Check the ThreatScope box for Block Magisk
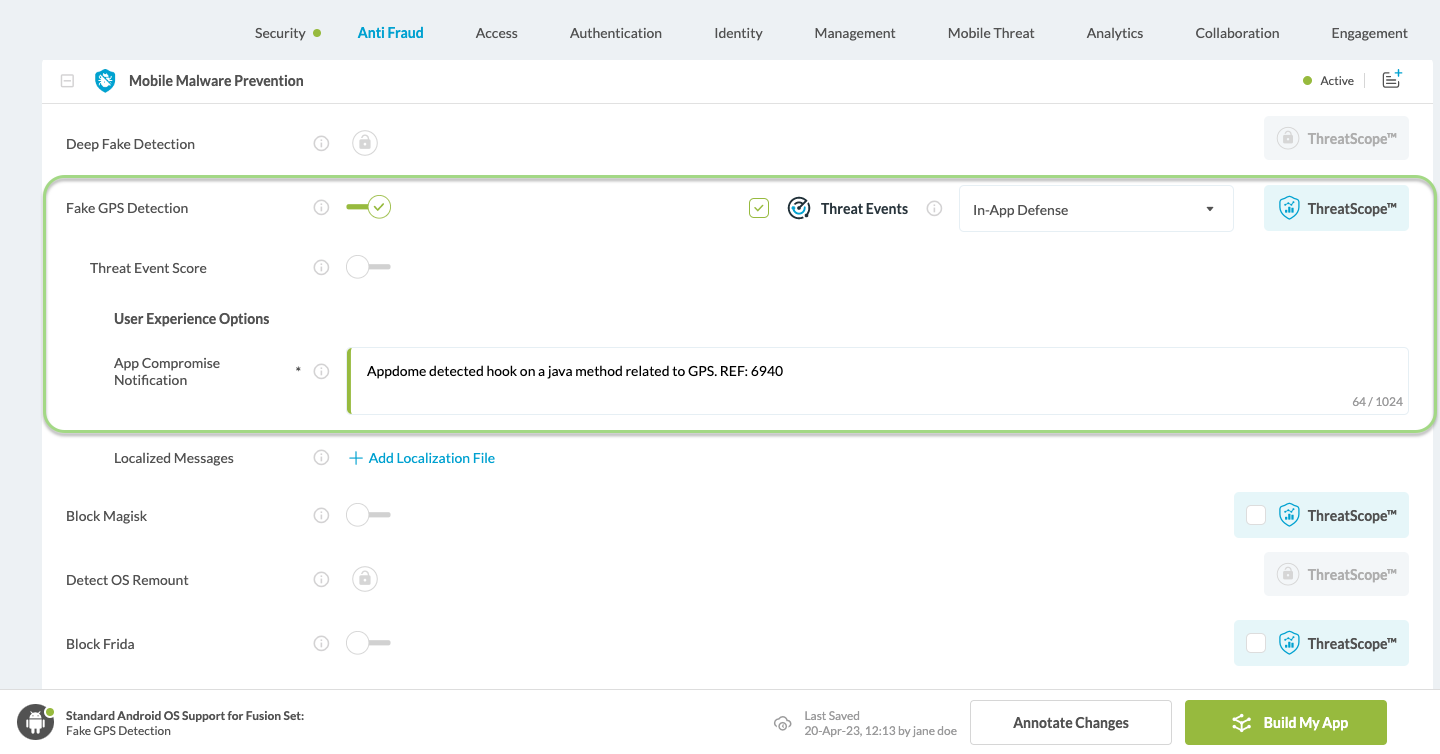This screenshot has height=754, width=1440. tap(1256, 515)
